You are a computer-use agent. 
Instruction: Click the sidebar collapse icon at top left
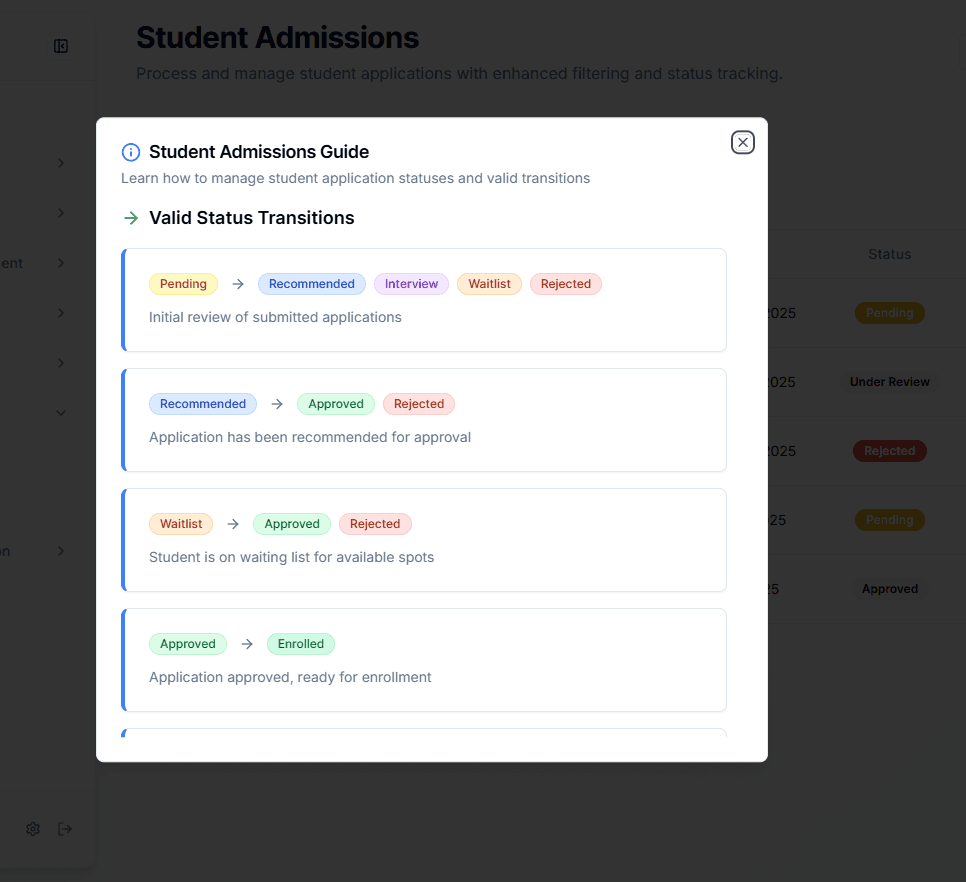[x=61, y=46]
